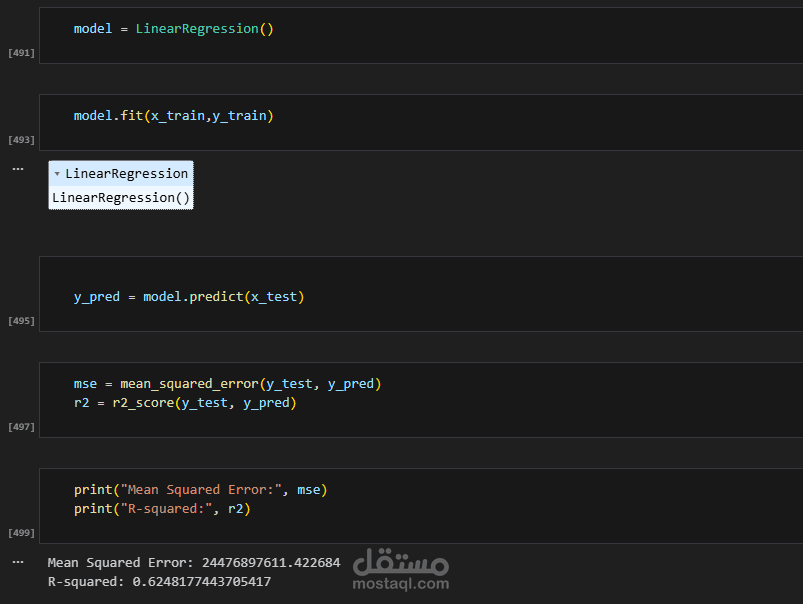Click the print "R-squared:" code line

click(x=162, y=509)
